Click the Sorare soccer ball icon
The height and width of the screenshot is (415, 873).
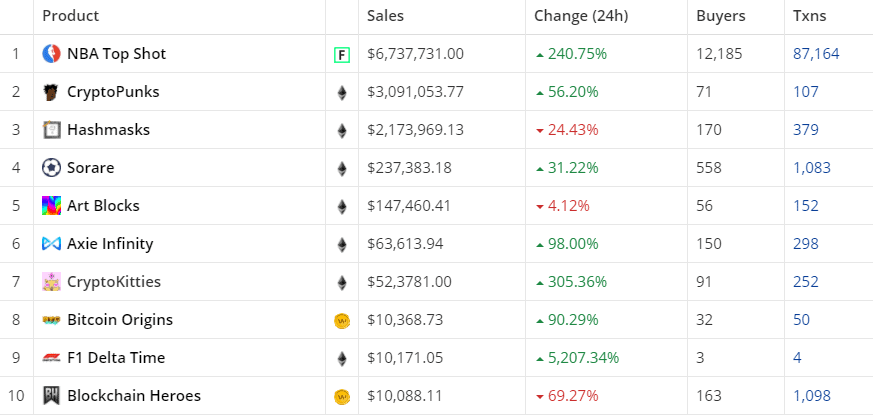[51, 168]
